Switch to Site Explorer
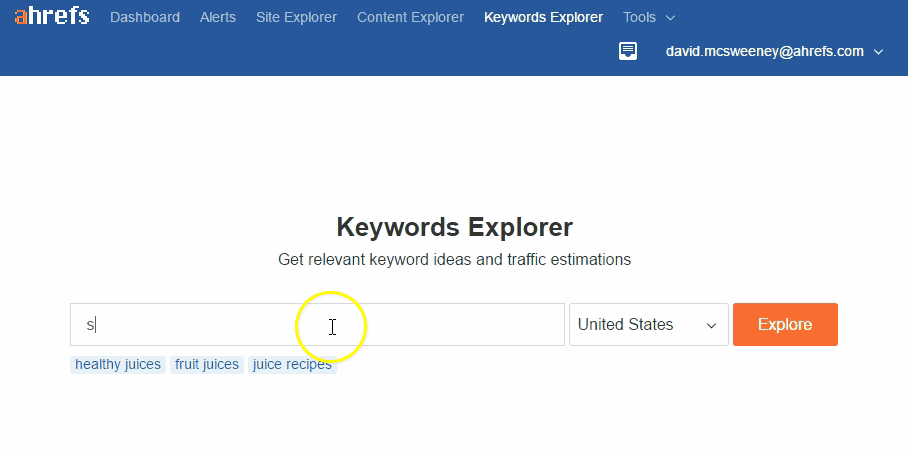 (296, 17)
